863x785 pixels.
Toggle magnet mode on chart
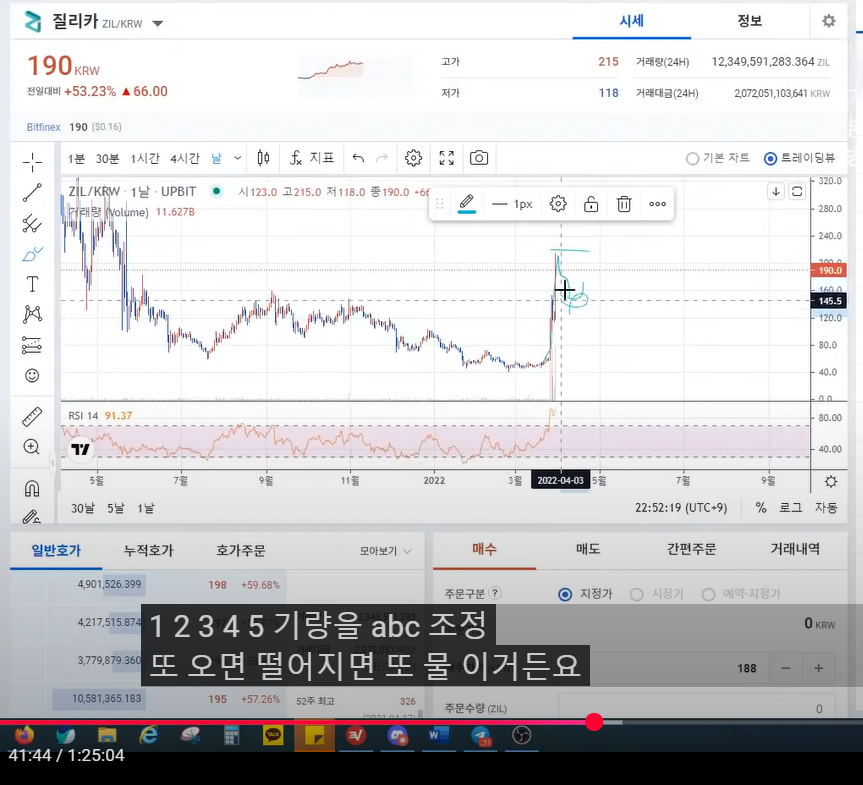pyautogui.click(x=32, y=488)
